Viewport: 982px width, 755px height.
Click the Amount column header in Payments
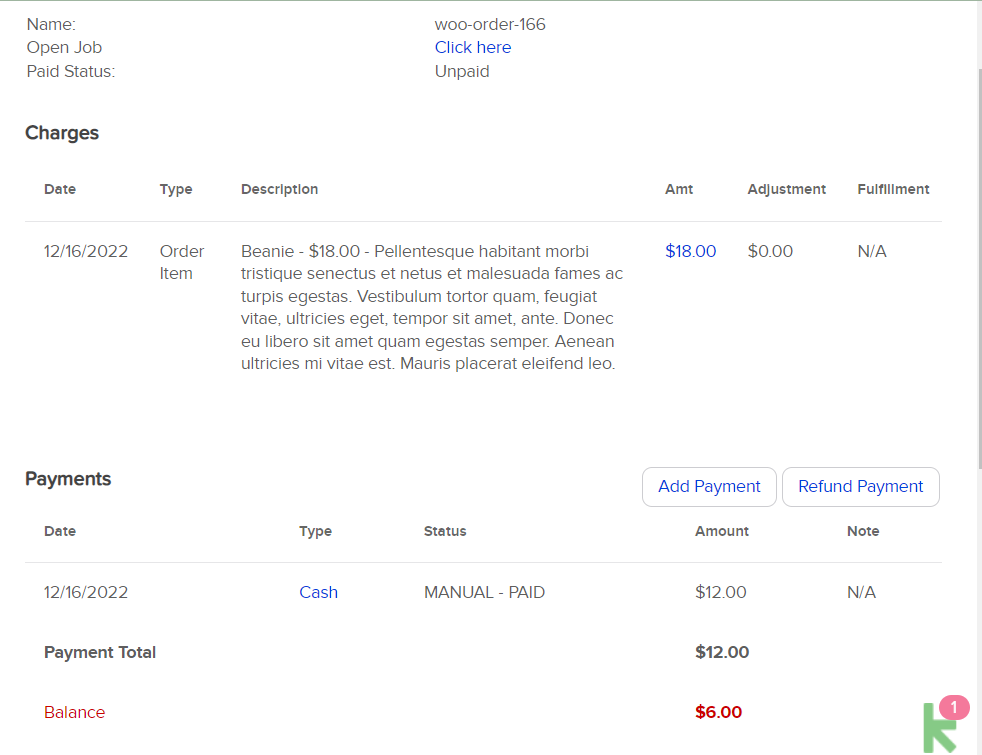721,531
